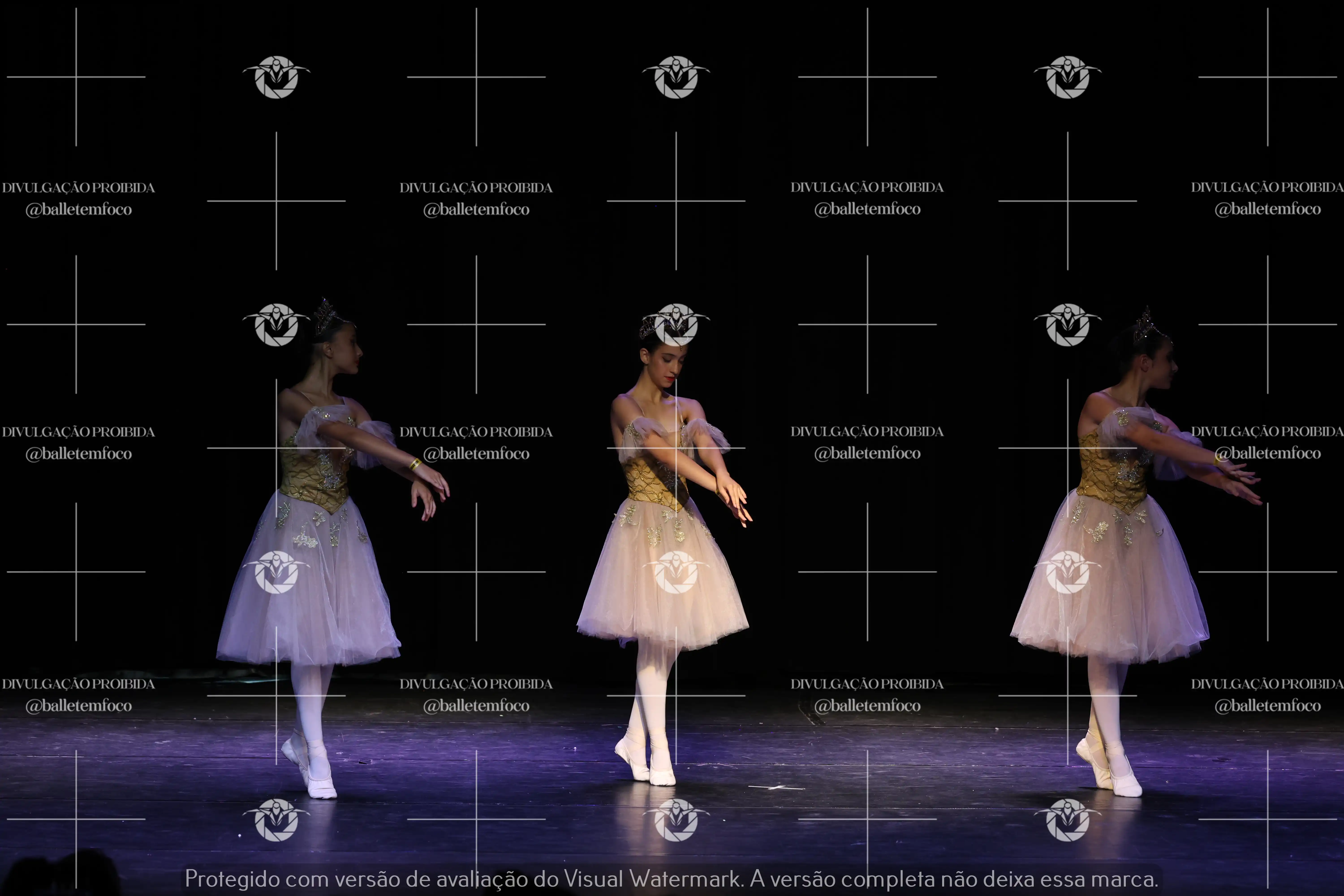Click the watermark logo over center dancer's skirt

676,572
